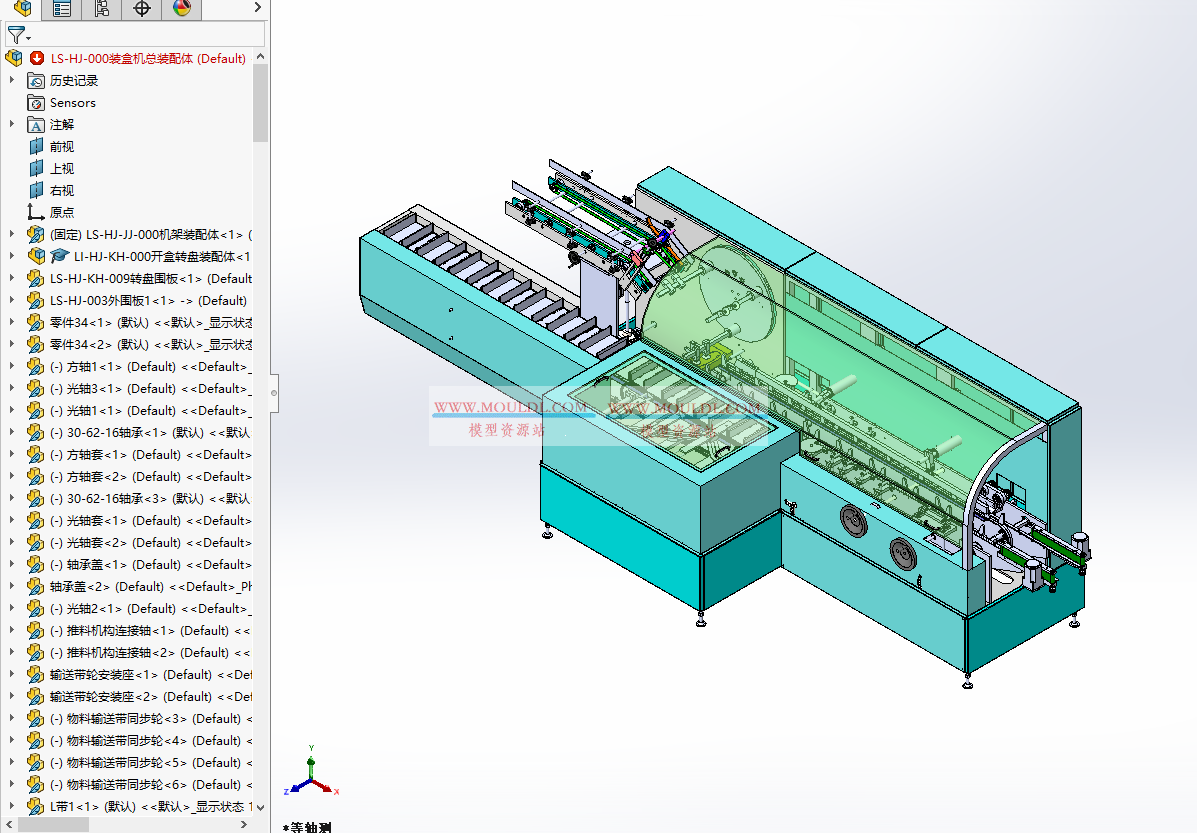Select the FeatureManager design tree tab
1197x833 pixels.
(22, 9)
